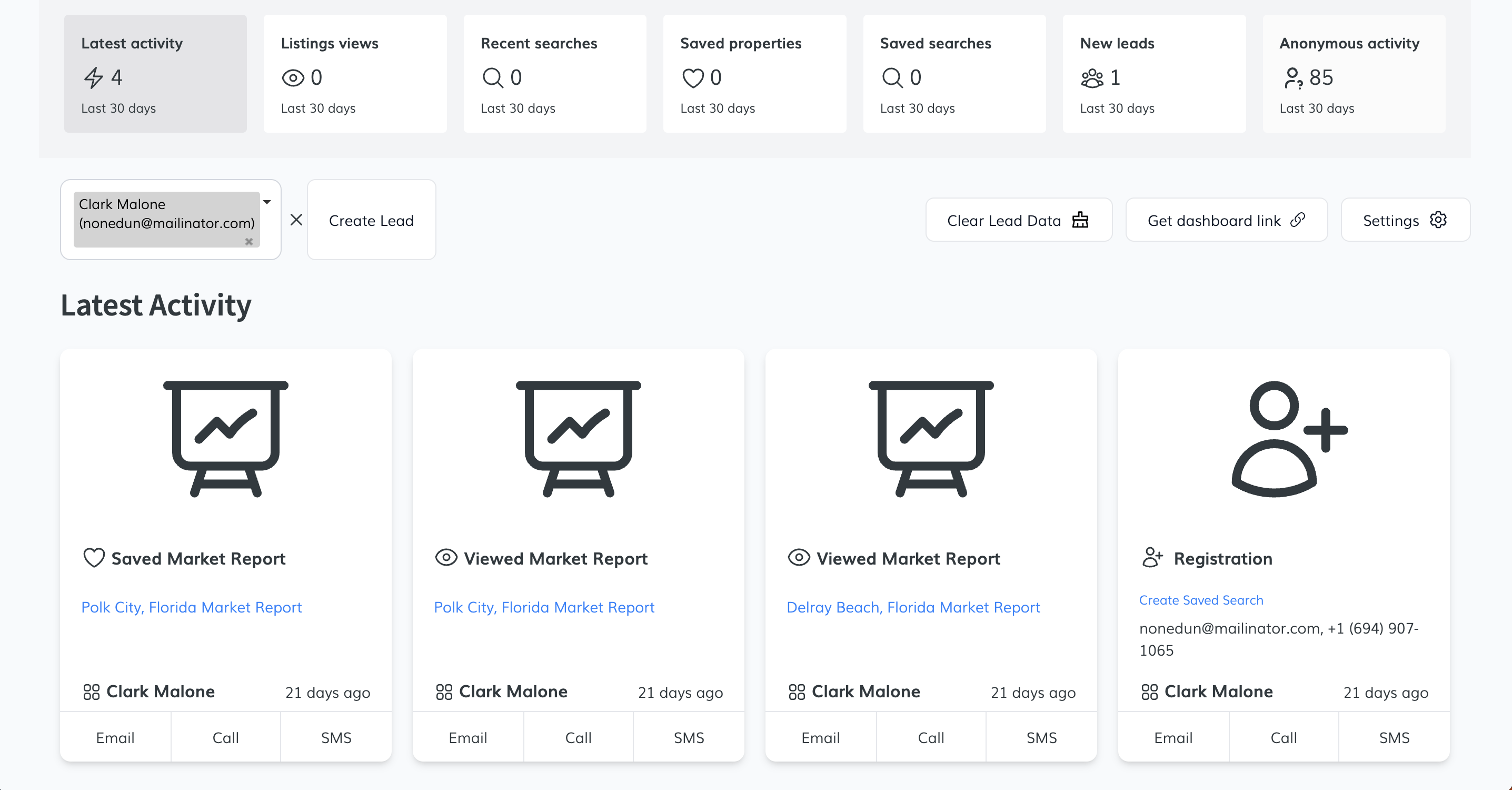This screenshot has height=790, width=1512.
Task: Open Settings with the gear button
Action: (x=1405, y=220)
